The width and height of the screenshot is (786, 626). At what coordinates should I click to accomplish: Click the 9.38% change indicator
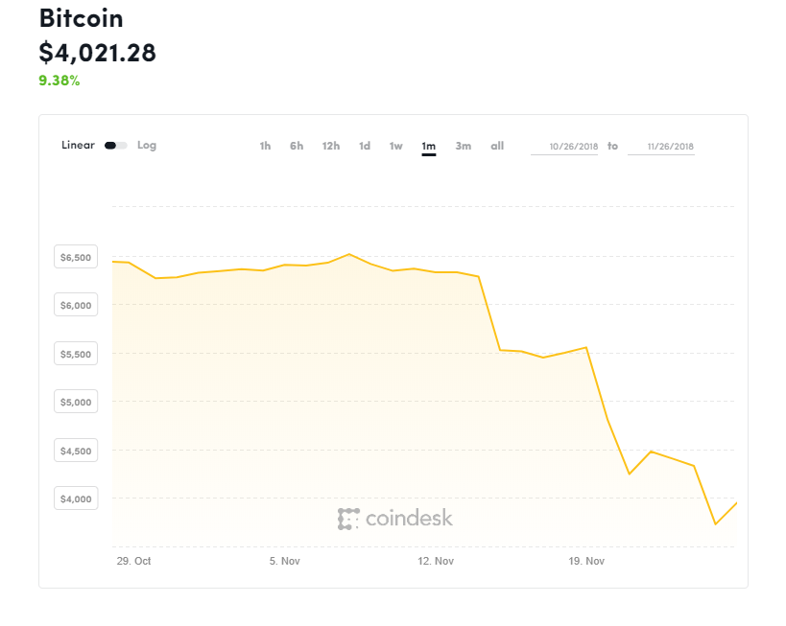coord(59,80)
